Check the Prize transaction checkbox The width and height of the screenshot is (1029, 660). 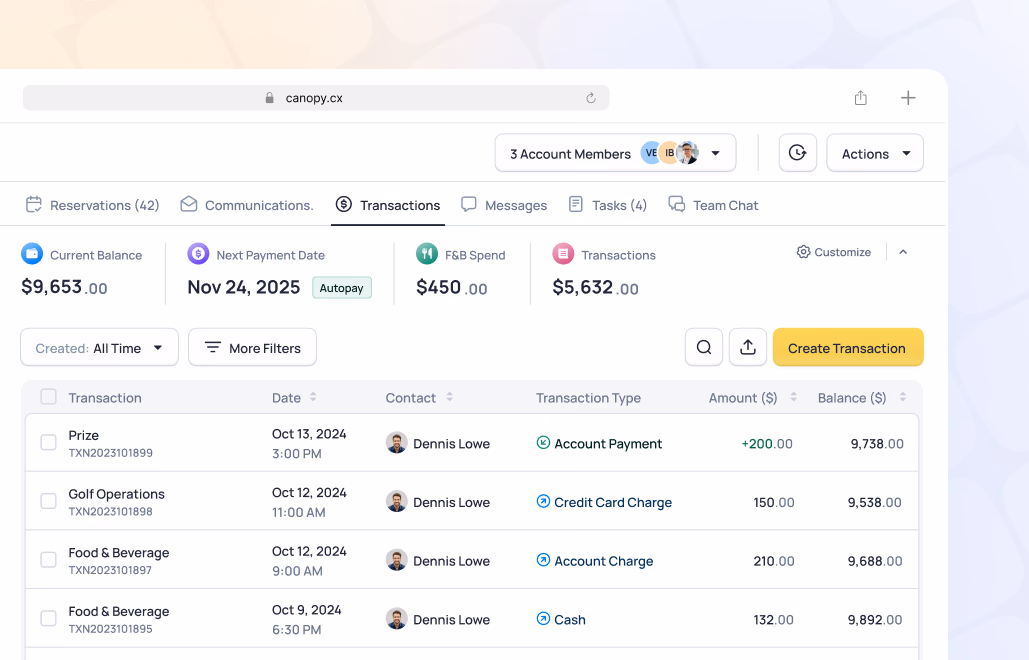click(49, 442)
